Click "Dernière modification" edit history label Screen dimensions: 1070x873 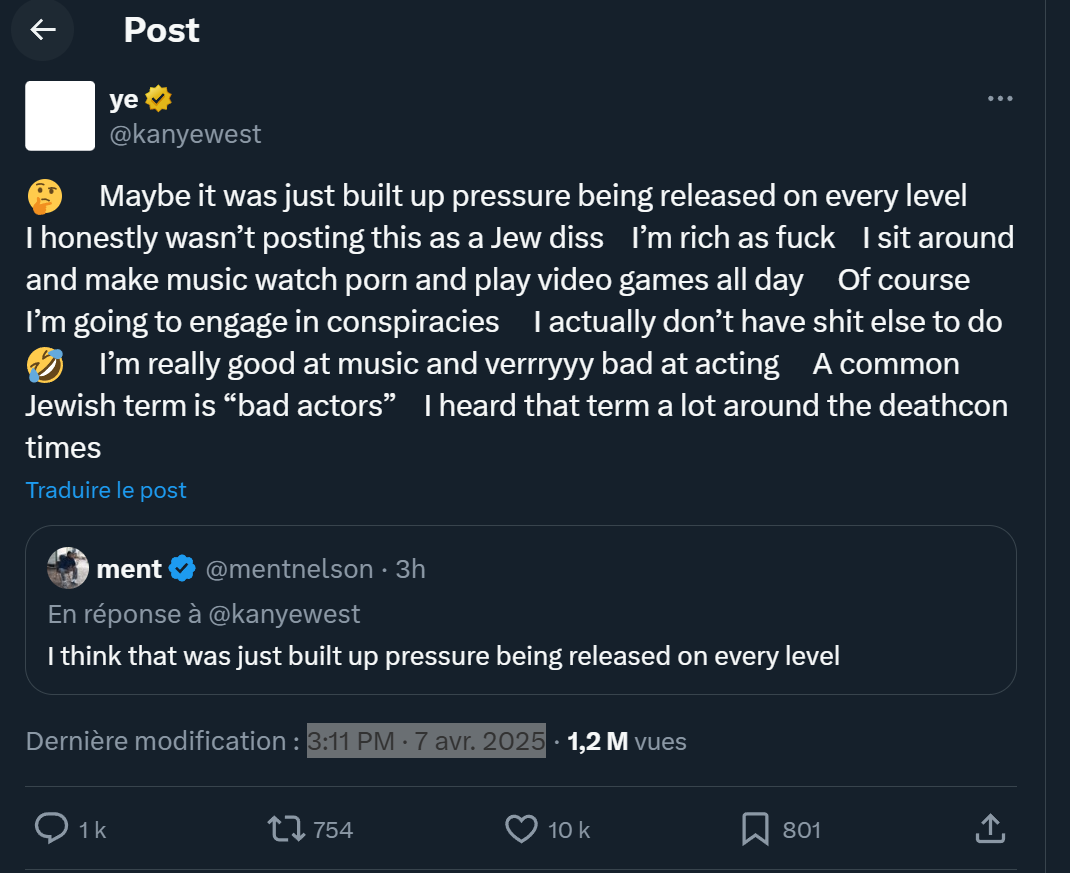click(163, 741)
